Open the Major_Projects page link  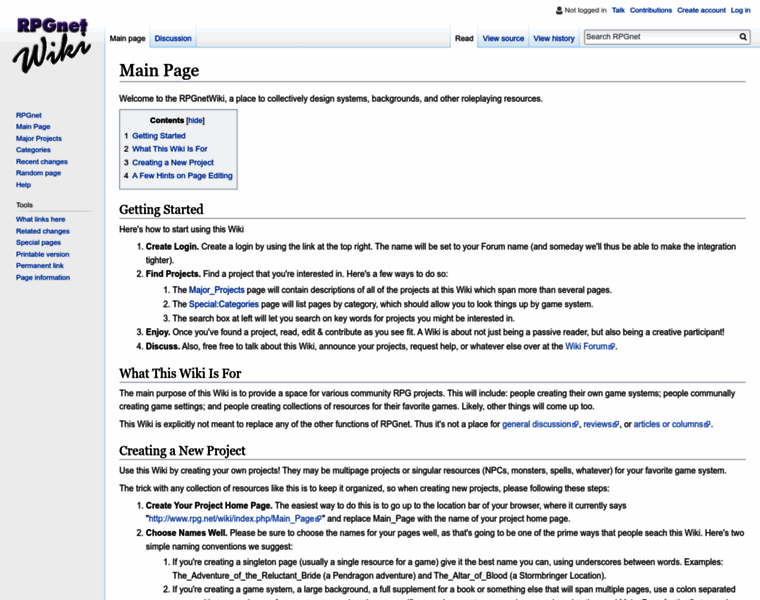click(x=216, y=290)
